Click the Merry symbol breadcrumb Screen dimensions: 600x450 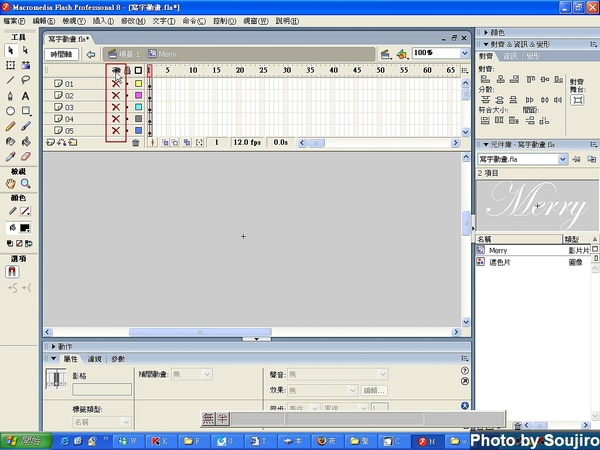click(163, 54)
